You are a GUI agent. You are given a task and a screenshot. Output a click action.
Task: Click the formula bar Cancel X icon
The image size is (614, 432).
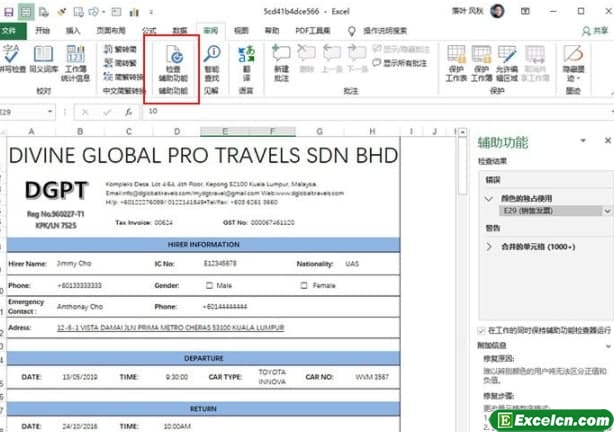tap(85, 112)
